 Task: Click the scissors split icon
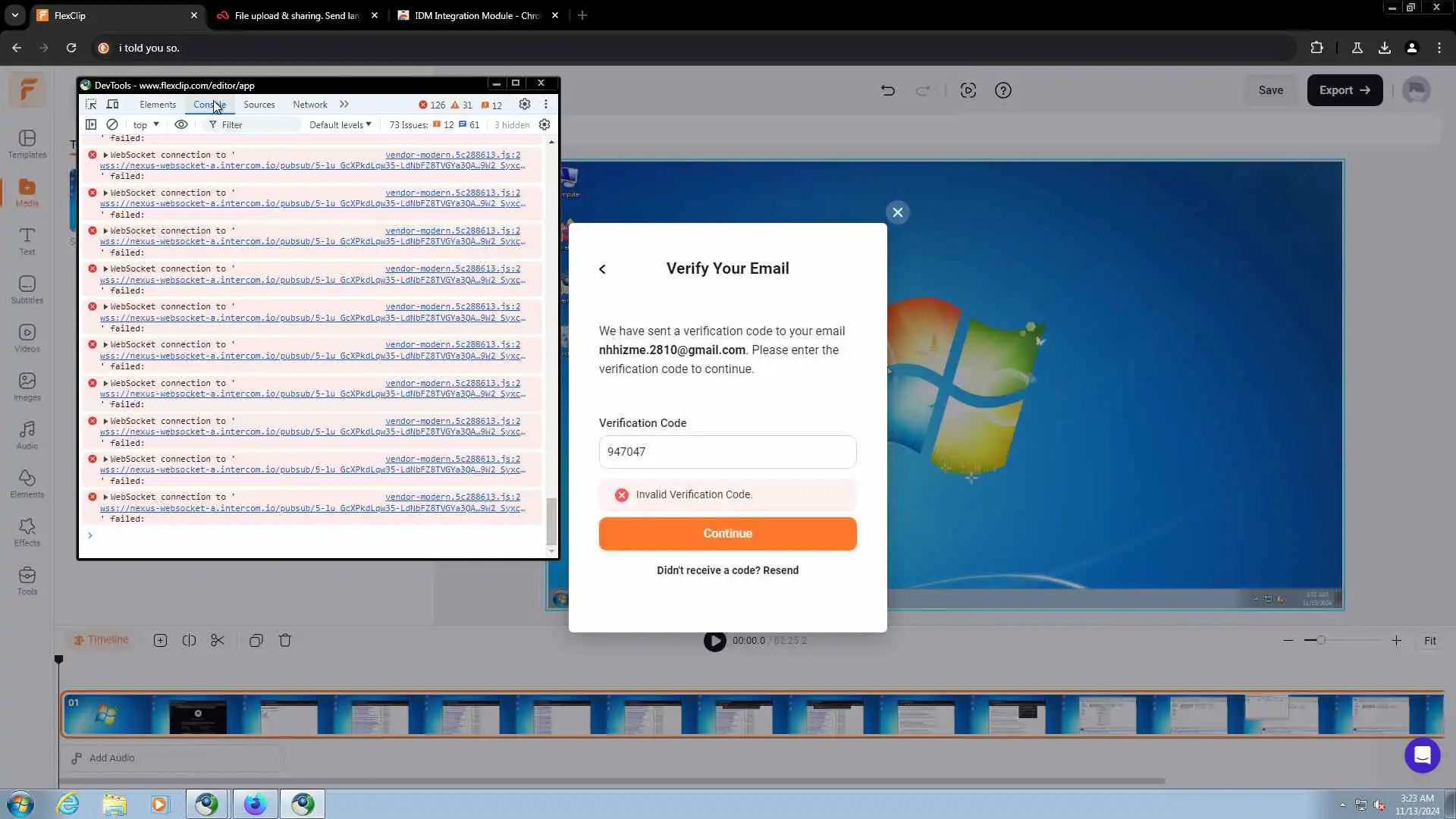point(218,640)
